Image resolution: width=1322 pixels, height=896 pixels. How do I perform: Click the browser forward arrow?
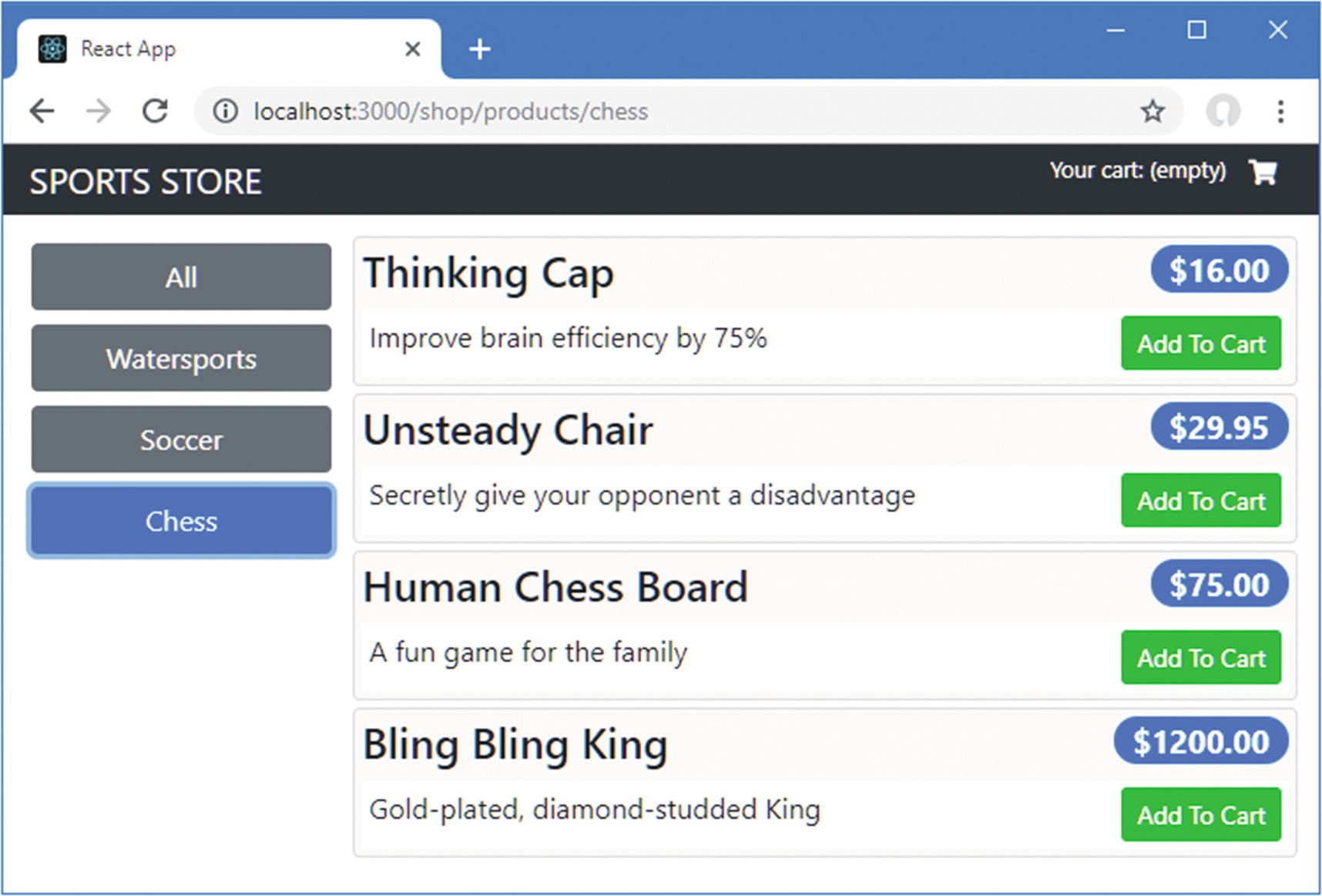click(99, 112)
